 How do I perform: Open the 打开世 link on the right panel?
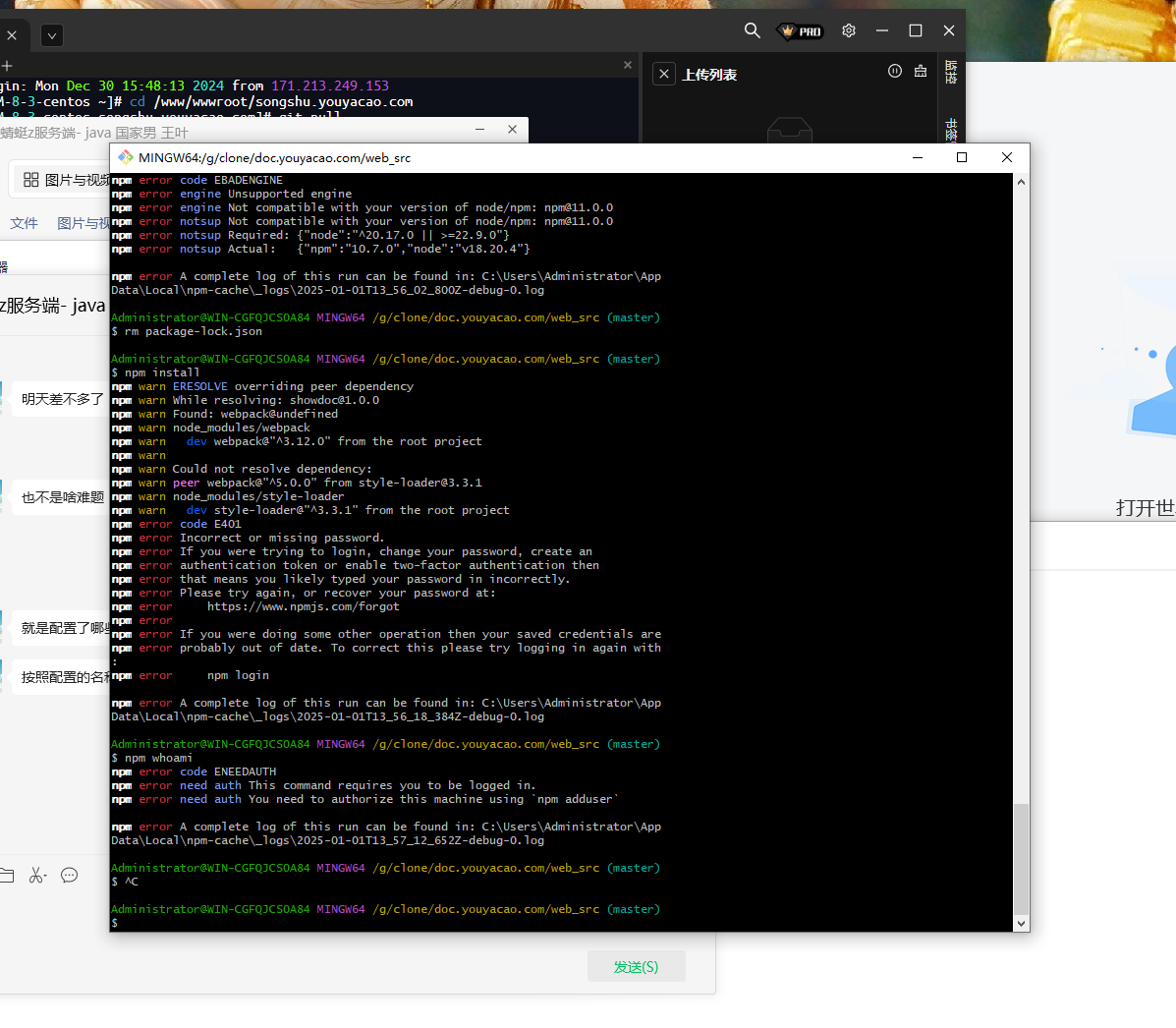(x=1144, y=508)
